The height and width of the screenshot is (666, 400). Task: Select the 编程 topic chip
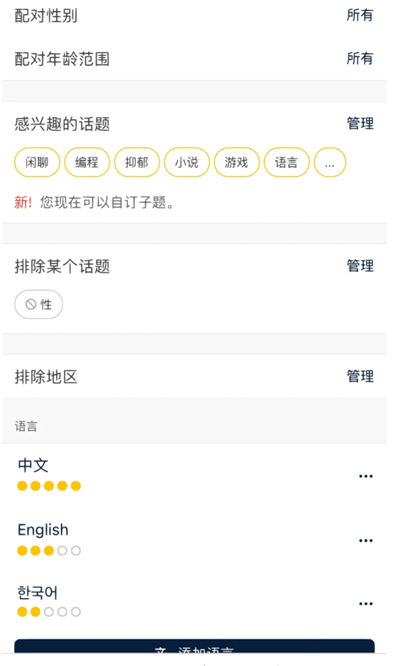pos(87,162)
